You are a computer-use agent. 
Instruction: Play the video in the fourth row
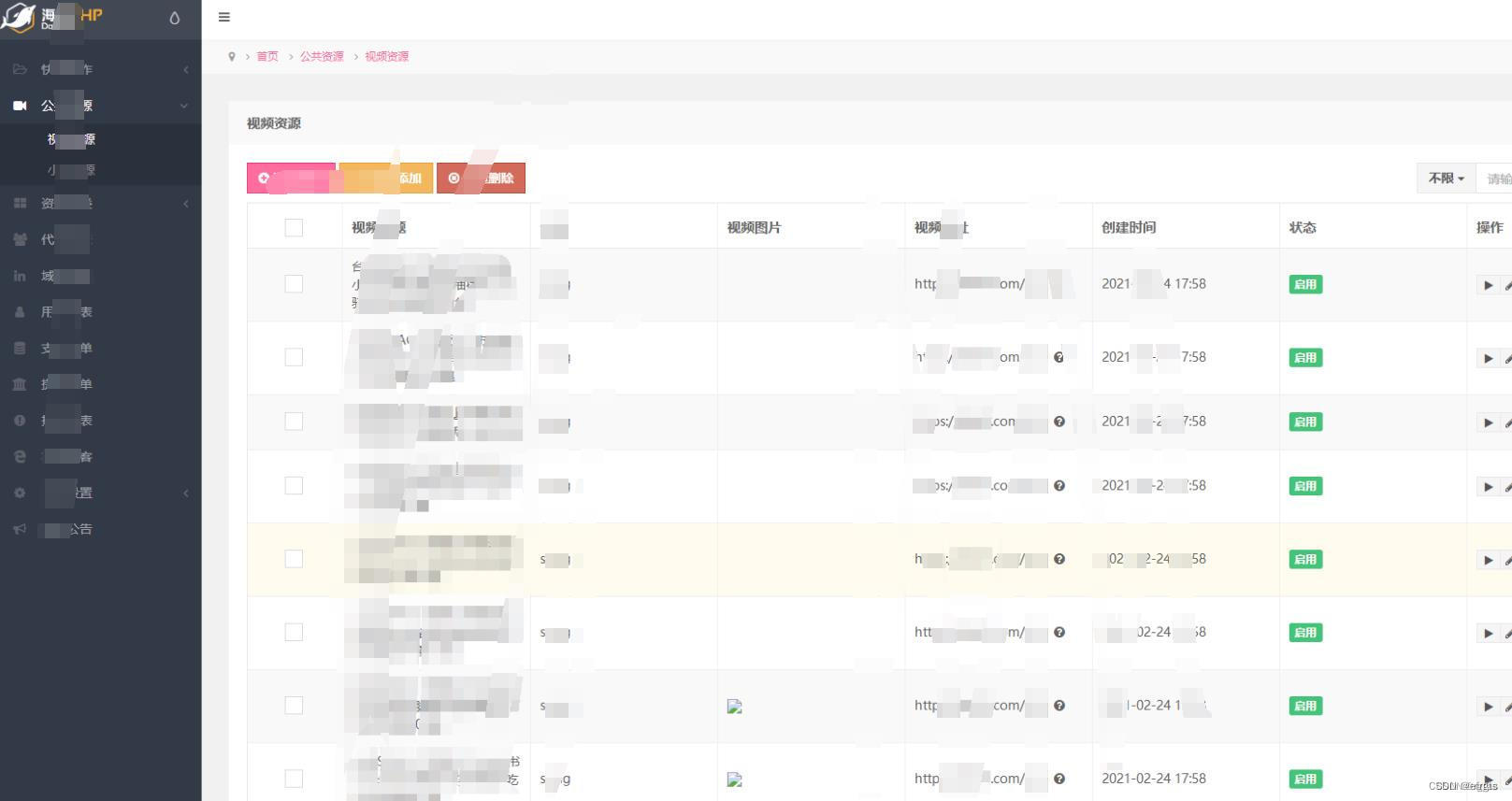[x=1488, y=487]
